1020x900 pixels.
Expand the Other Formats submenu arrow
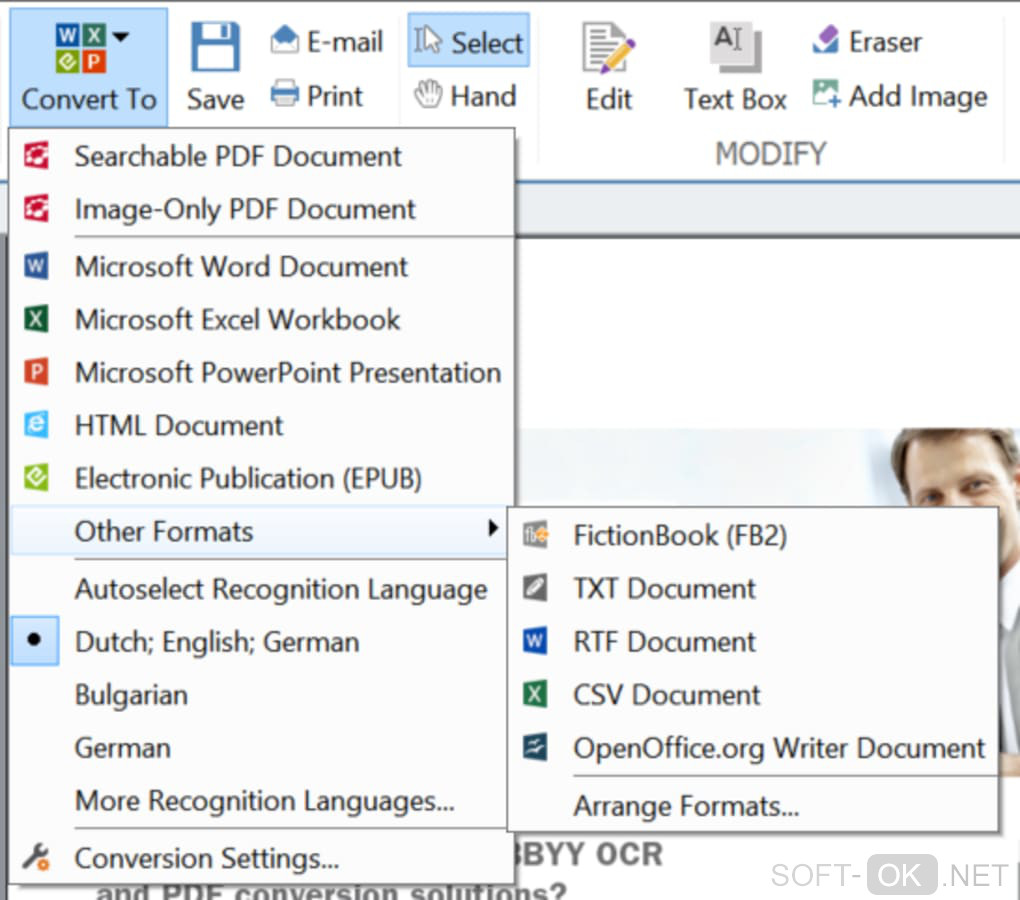click(492, 528)
